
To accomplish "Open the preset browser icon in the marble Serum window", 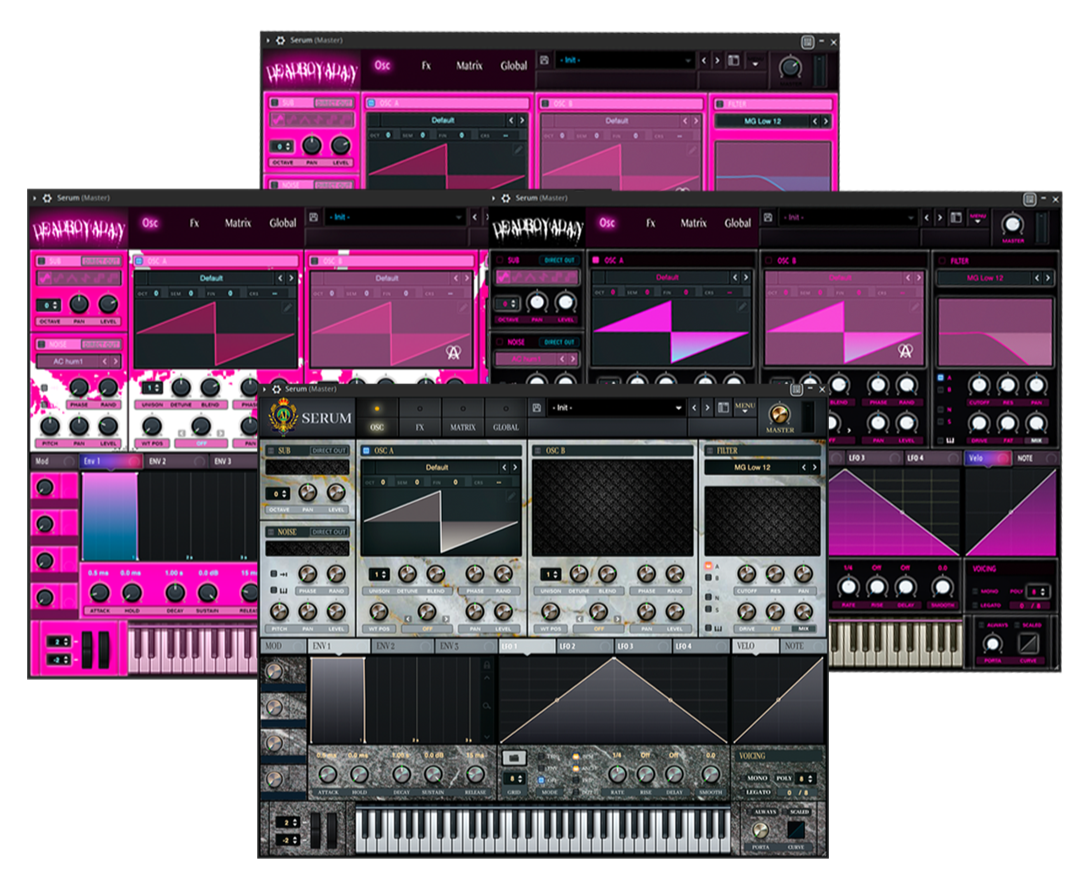I will (723, 408).
